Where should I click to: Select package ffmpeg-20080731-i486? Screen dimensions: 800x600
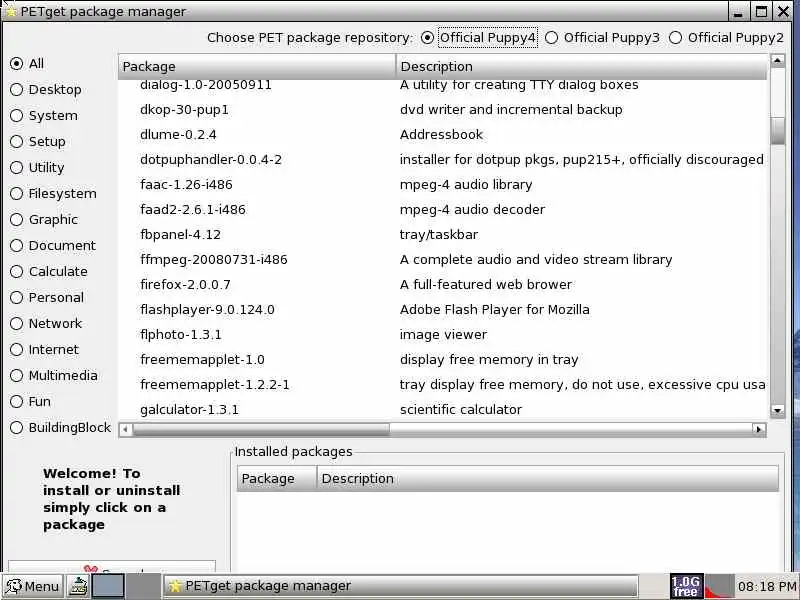click(214, 260)
